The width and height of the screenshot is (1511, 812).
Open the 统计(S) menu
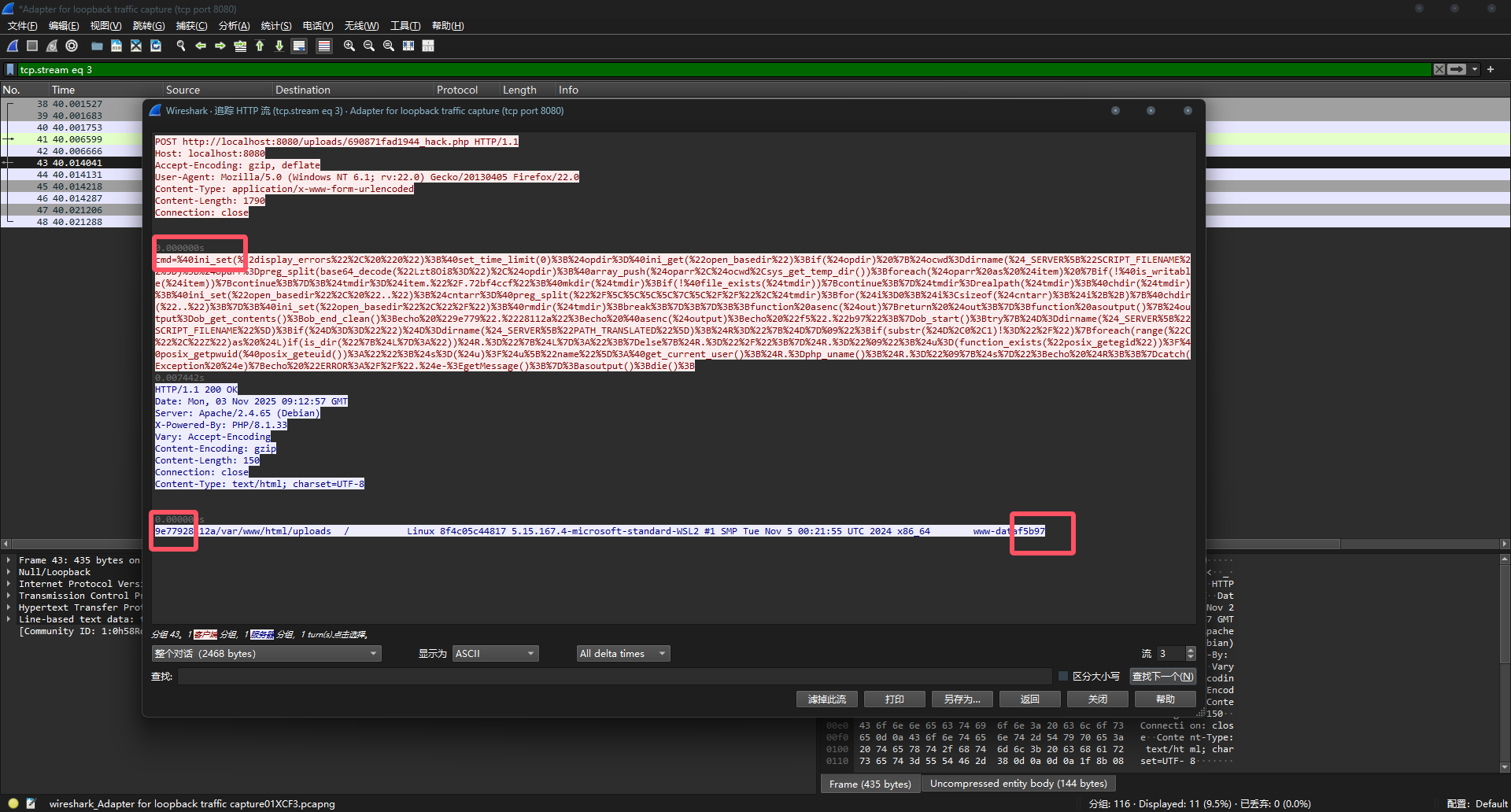pyautogui.click(x=275, y=26)
